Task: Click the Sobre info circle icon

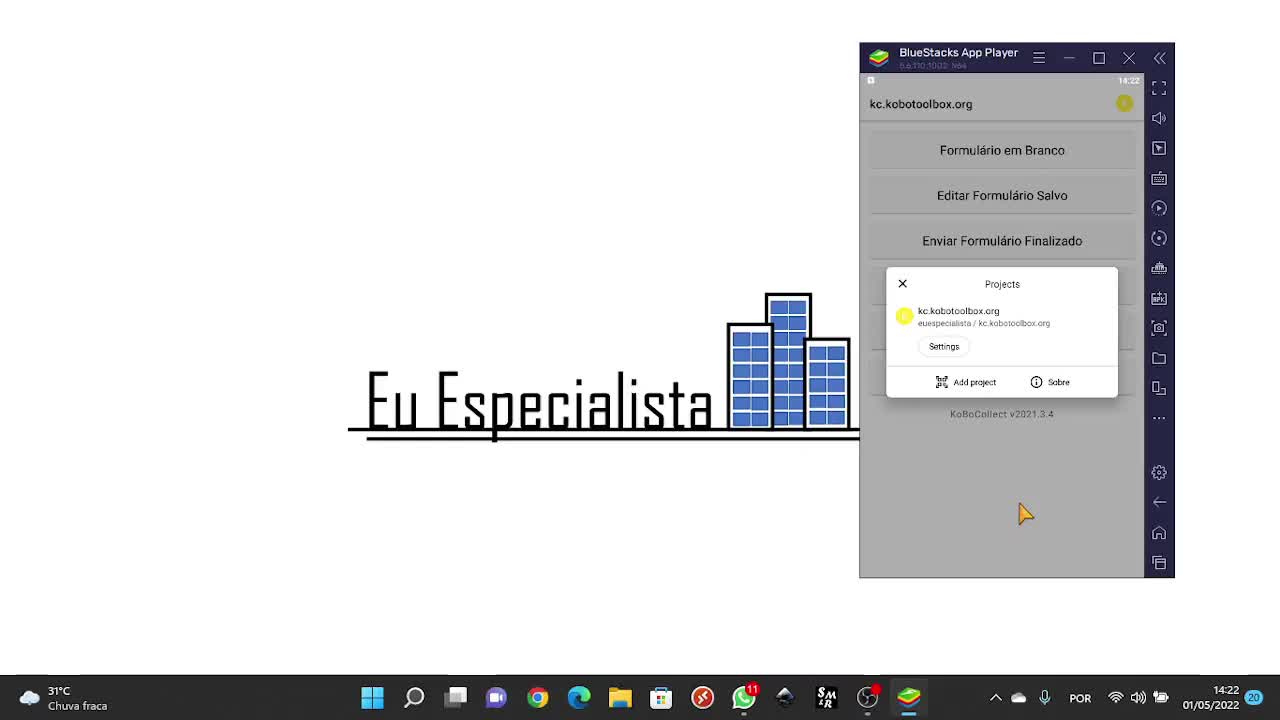Action: pyautogui.click(x=1036, y=382)
